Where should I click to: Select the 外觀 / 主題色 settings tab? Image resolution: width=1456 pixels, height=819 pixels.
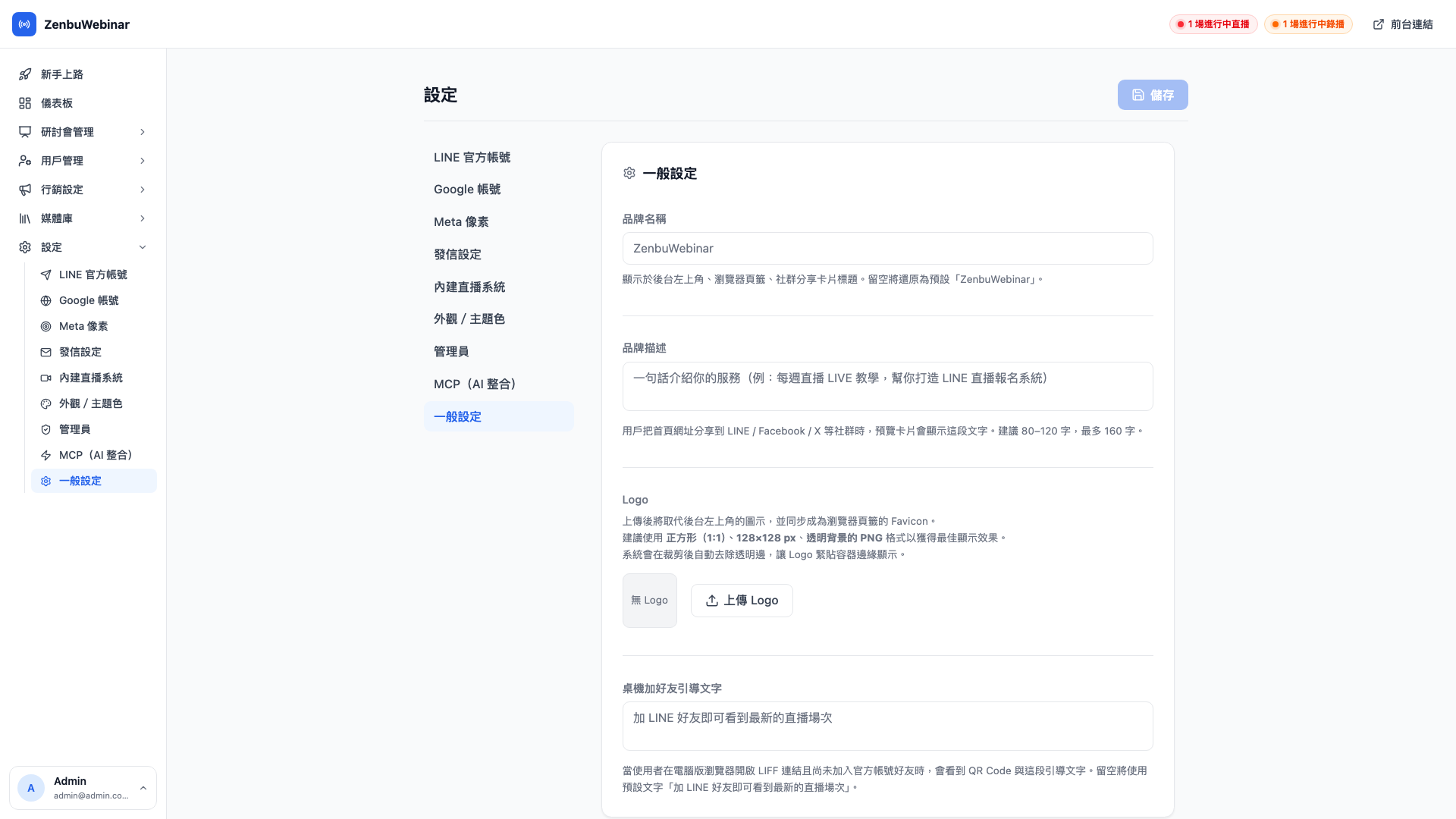click(x=499, y=319)
